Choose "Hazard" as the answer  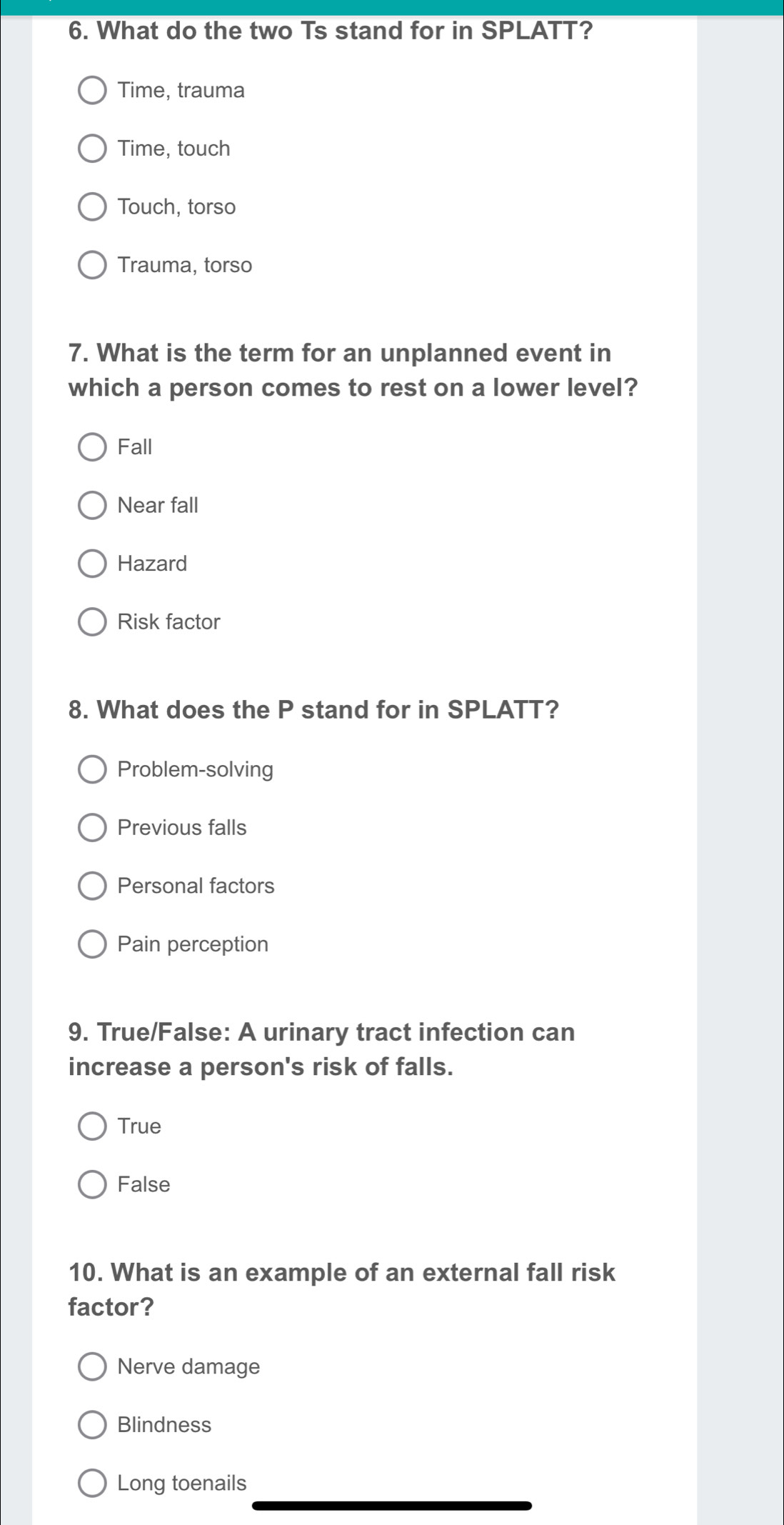click(x=93, y=564)
